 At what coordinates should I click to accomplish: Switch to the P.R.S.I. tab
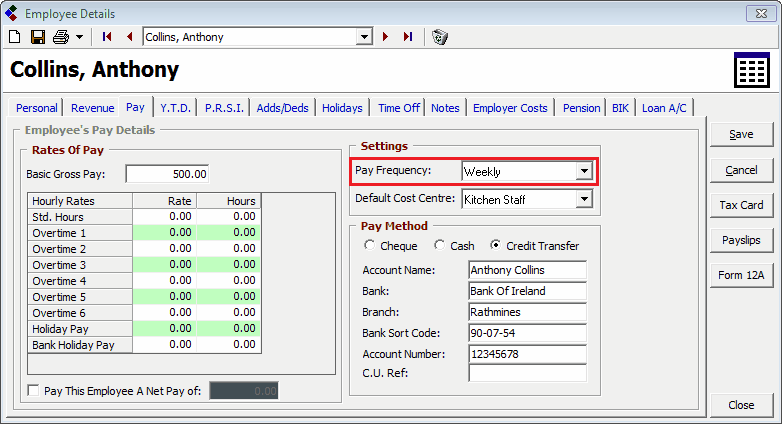224,108
